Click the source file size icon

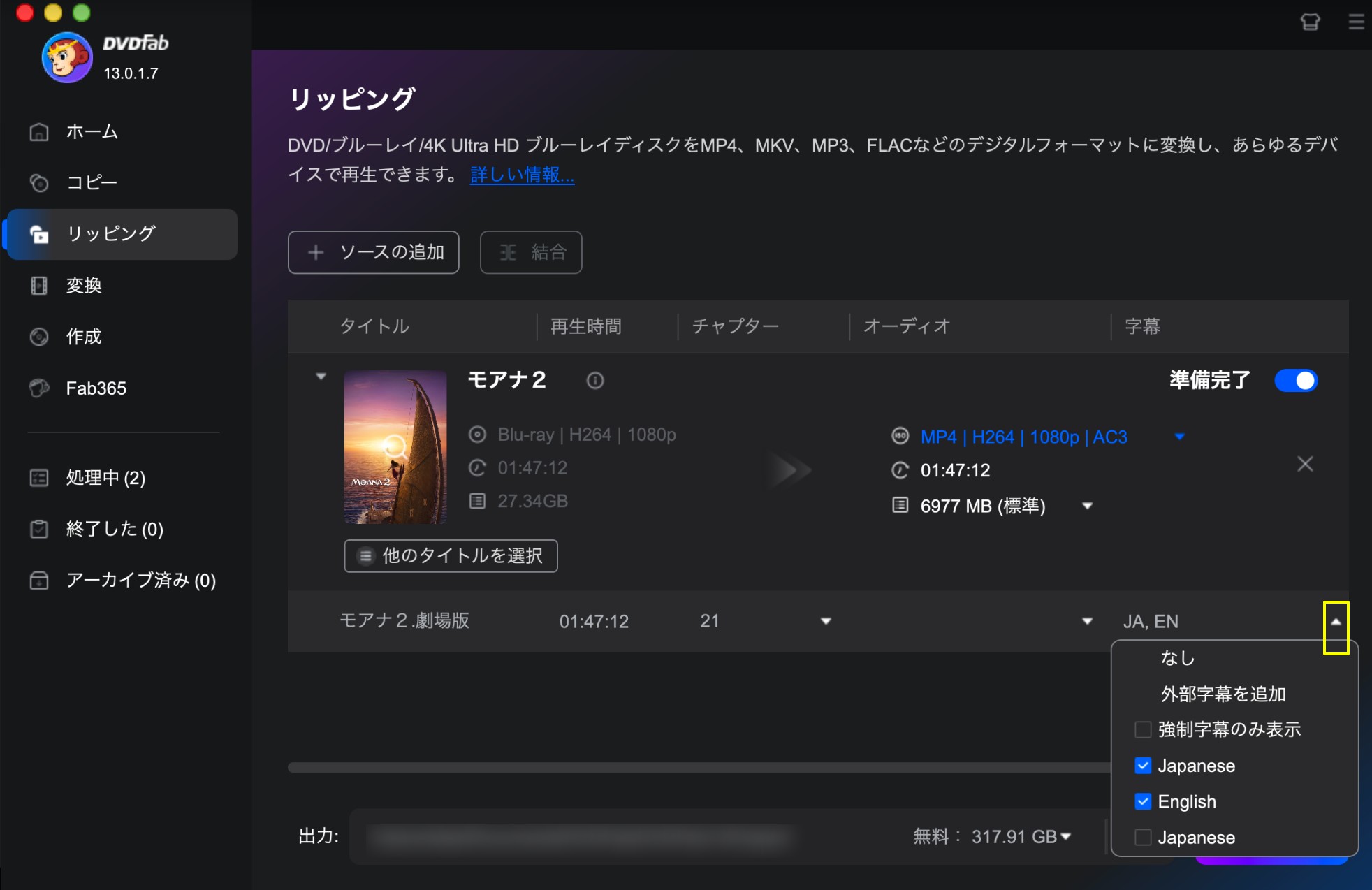[477, 501]
